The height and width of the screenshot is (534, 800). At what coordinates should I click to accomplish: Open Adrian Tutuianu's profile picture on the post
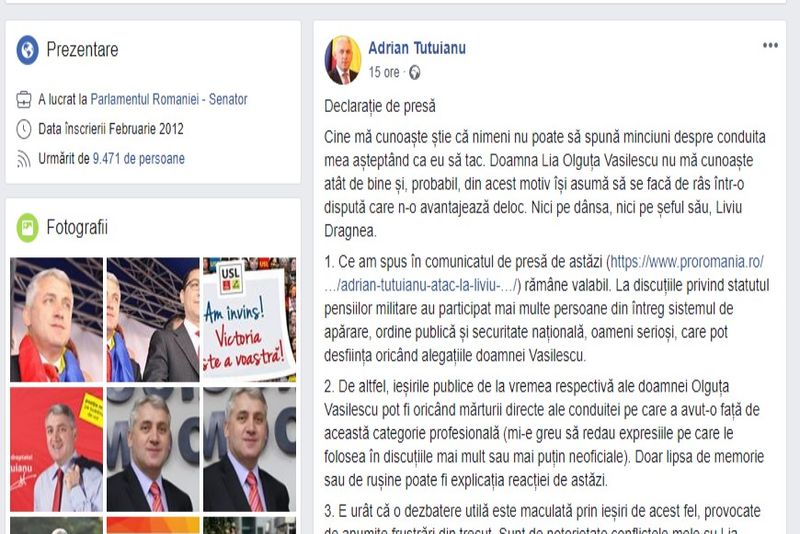tap(343, 60)
